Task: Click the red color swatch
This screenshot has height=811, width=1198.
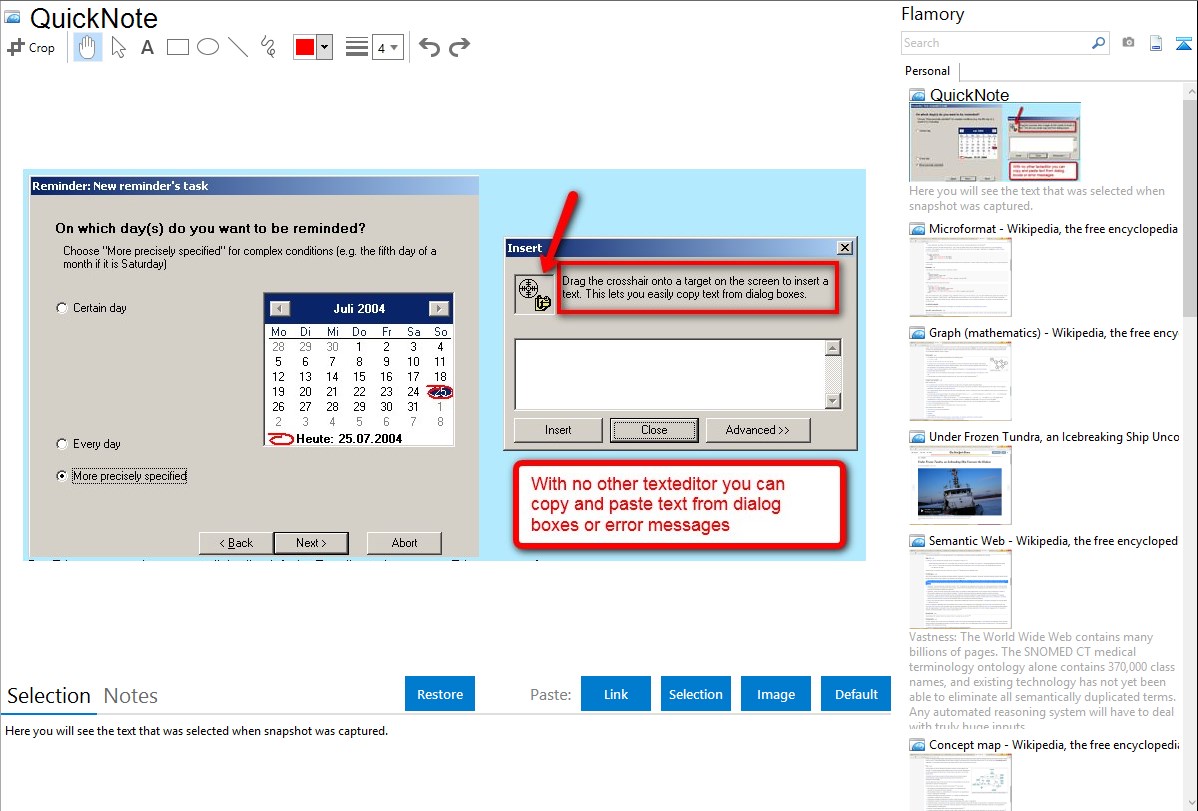Action: 305,47
